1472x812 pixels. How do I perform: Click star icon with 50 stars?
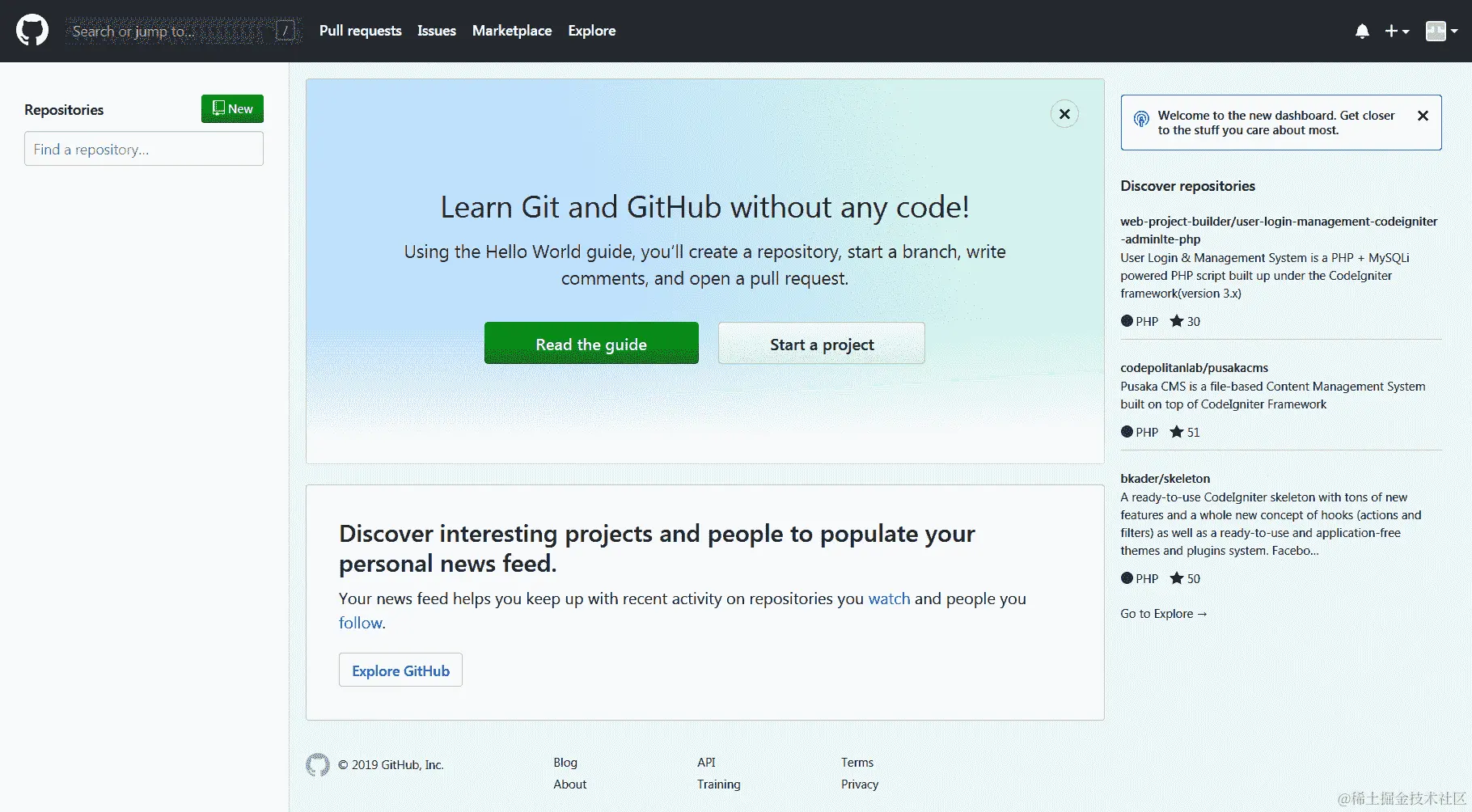tap(1177, 578)
